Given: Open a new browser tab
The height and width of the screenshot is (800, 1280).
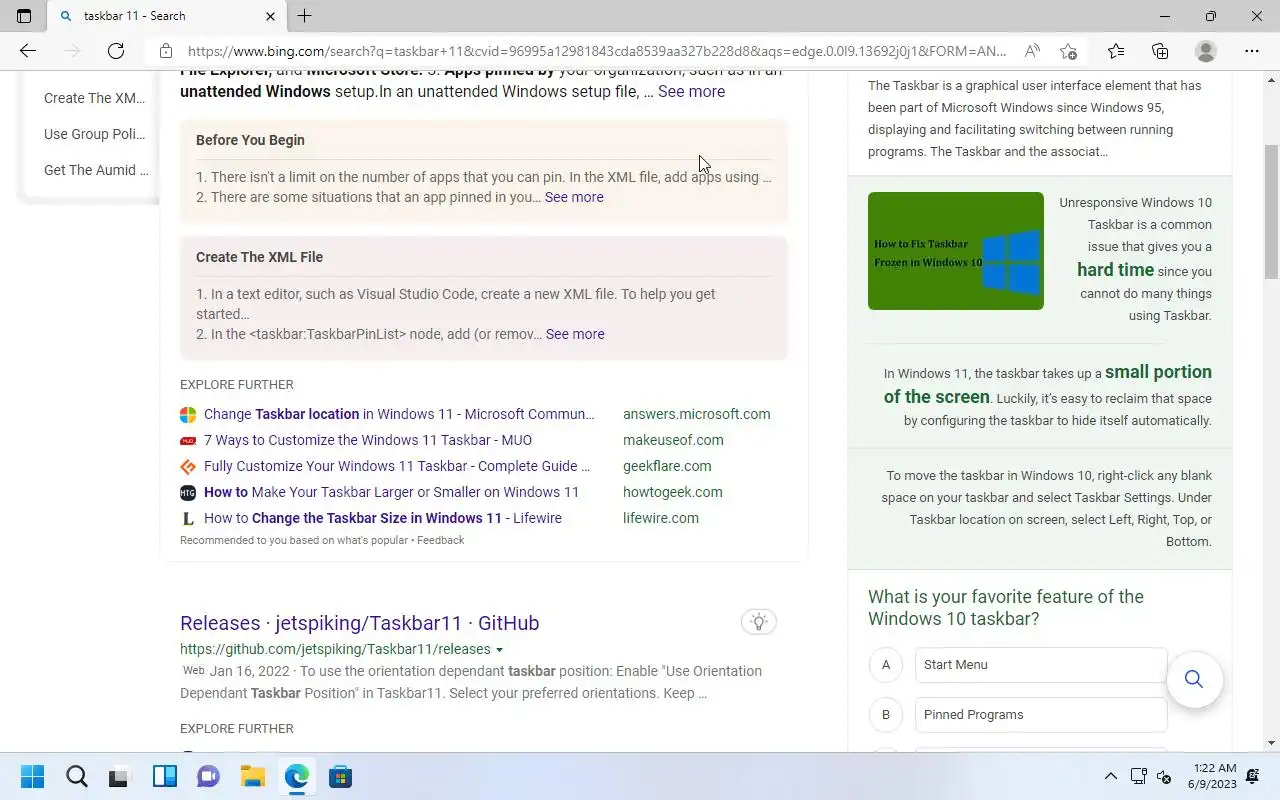Looking at the screenshot, I should click(x=305, y=16).
